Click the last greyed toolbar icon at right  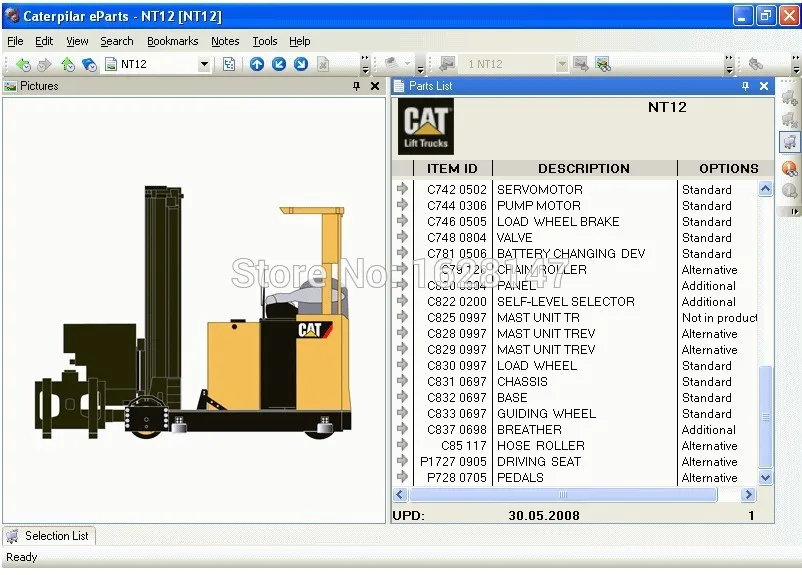point(755,64)
